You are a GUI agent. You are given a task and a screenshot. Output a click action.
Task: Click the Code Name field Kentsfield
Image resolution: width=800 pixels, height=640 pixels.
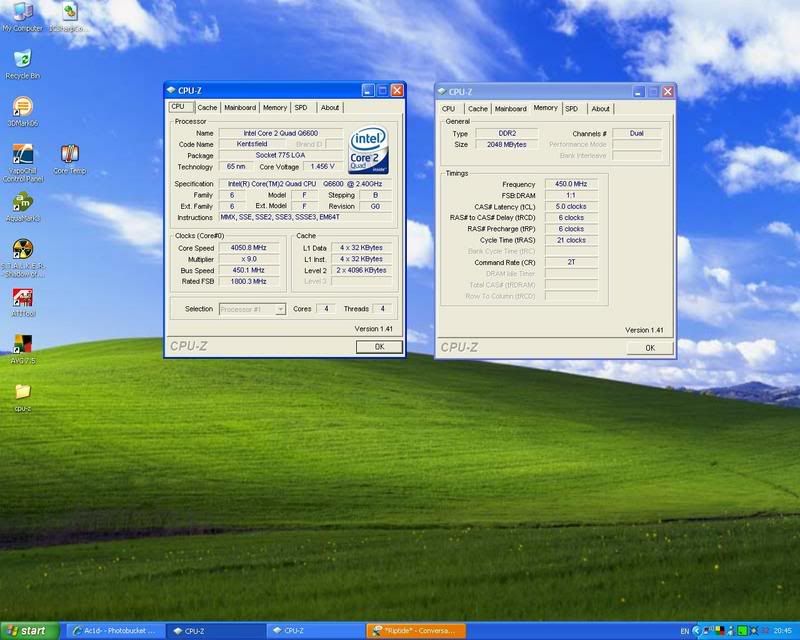[x=252, y=144]
